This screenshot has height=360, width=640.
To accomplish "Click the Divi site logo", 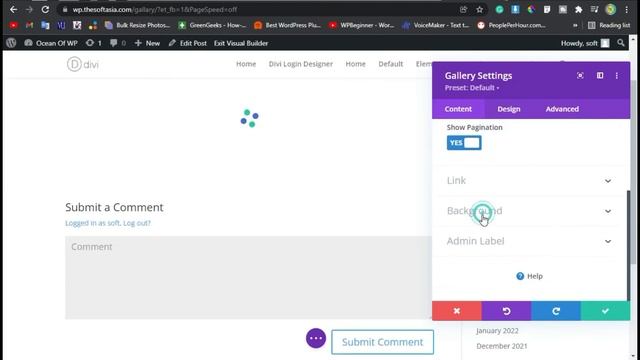I will [x=83, y=64].
